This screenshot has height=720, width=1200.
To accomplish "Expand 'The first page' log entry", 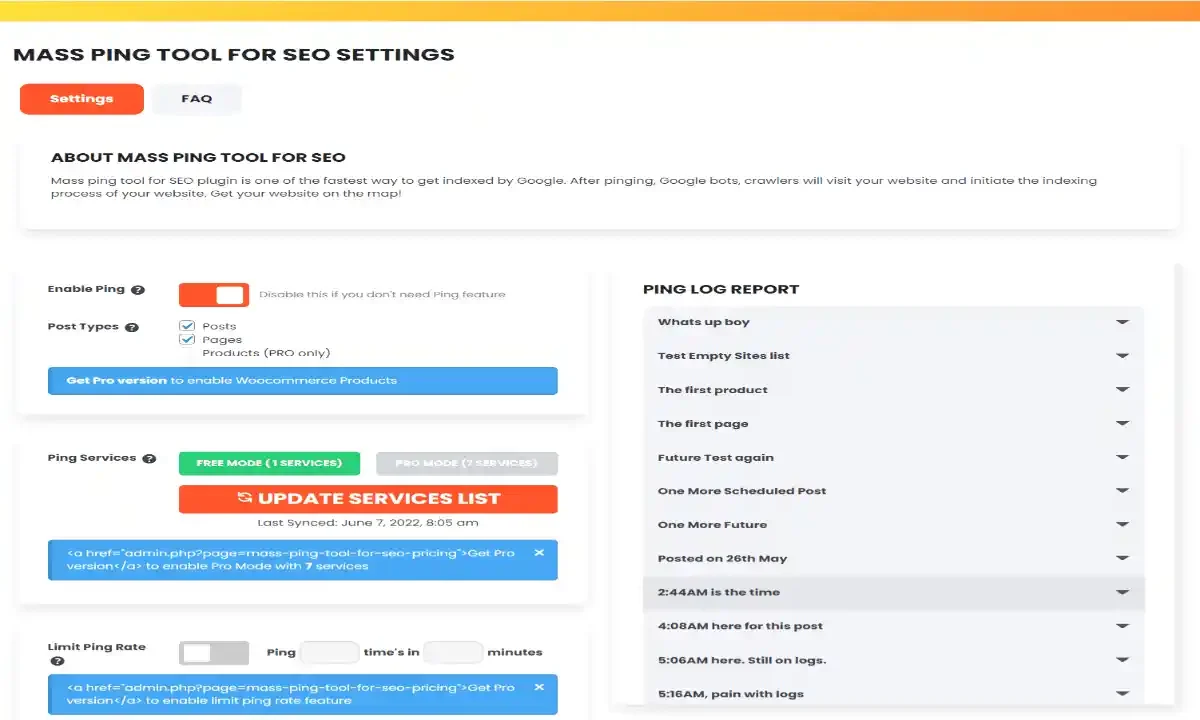I will [x=893, y=424].
